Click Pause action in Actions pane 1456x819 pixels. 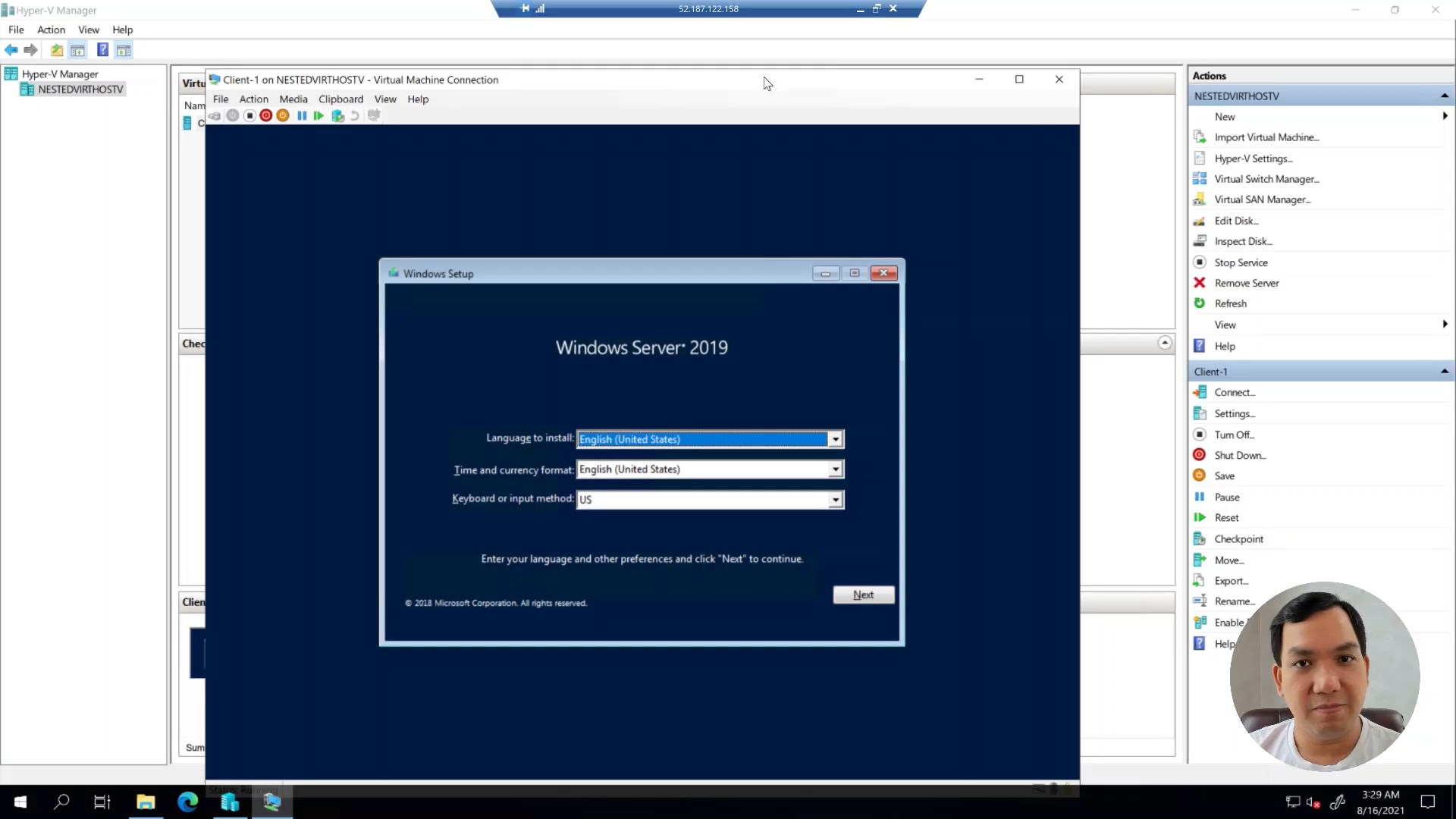[1226, 497]
